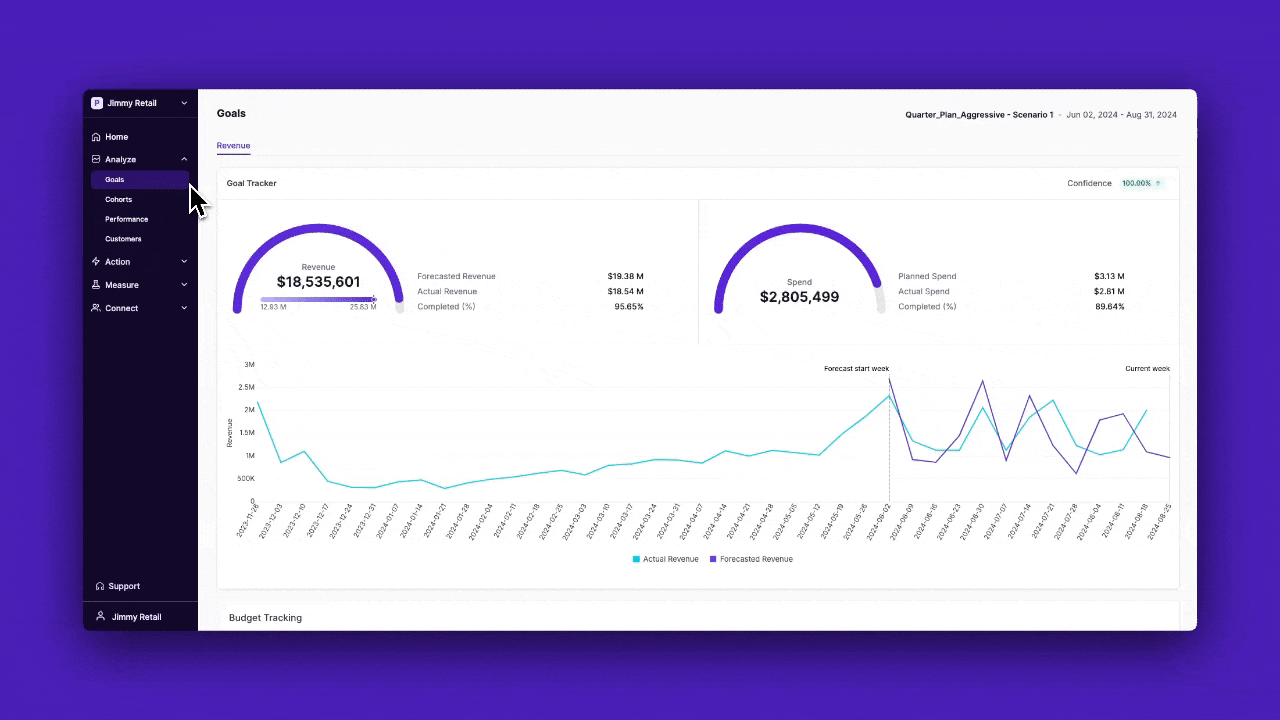Click the date range Jun 02 - Aug 31

click(1121, 115)
